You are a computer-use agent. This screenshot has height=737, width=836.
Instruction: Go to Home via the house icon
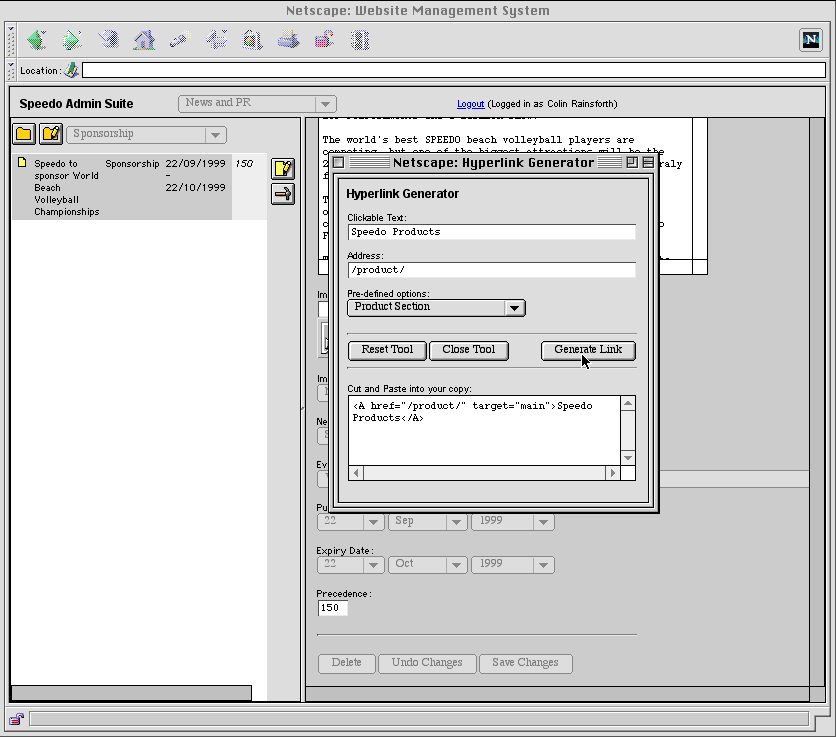click(145, 40)
